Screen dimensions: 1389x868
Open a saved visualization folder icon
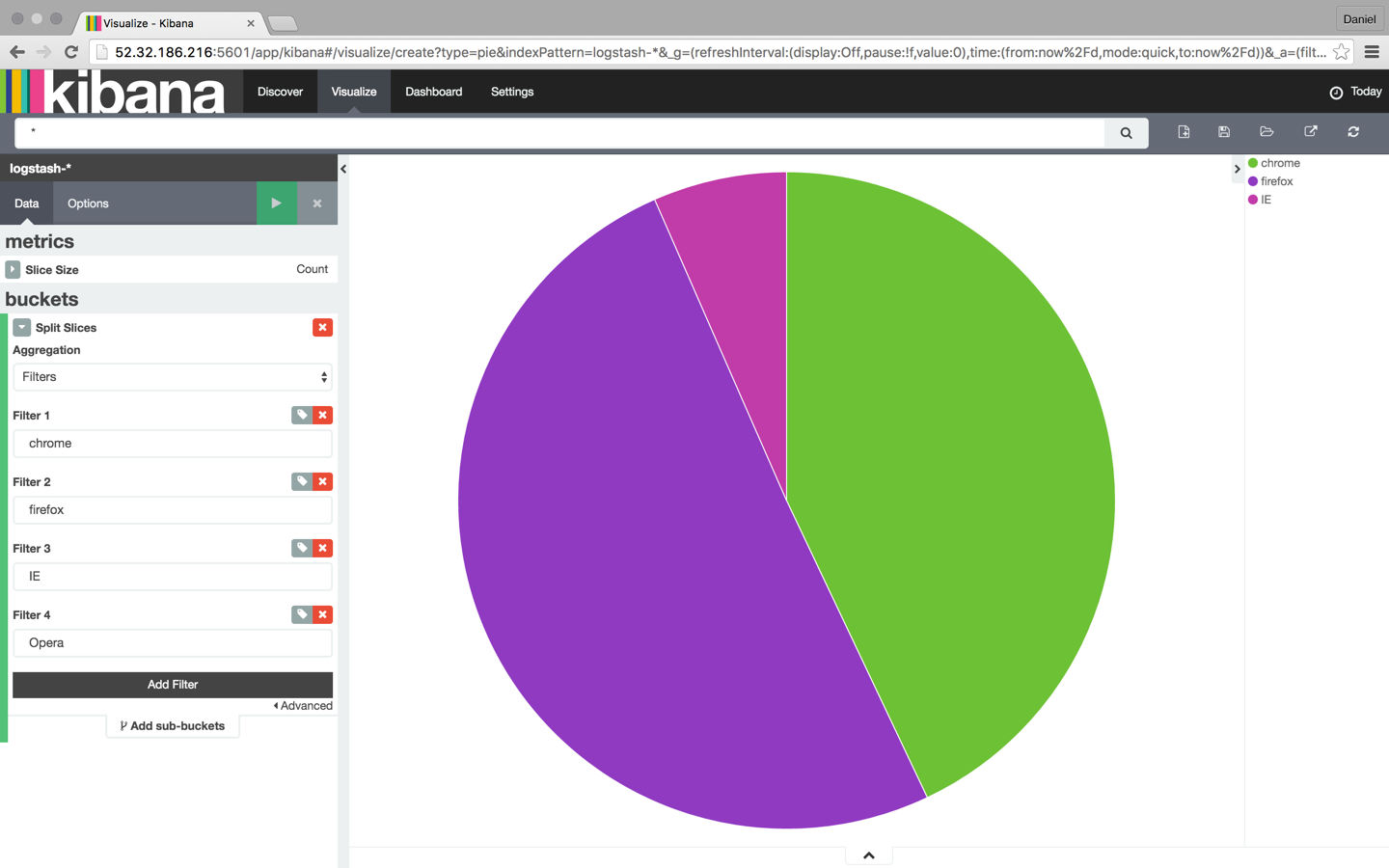(x=1266, y=132)
